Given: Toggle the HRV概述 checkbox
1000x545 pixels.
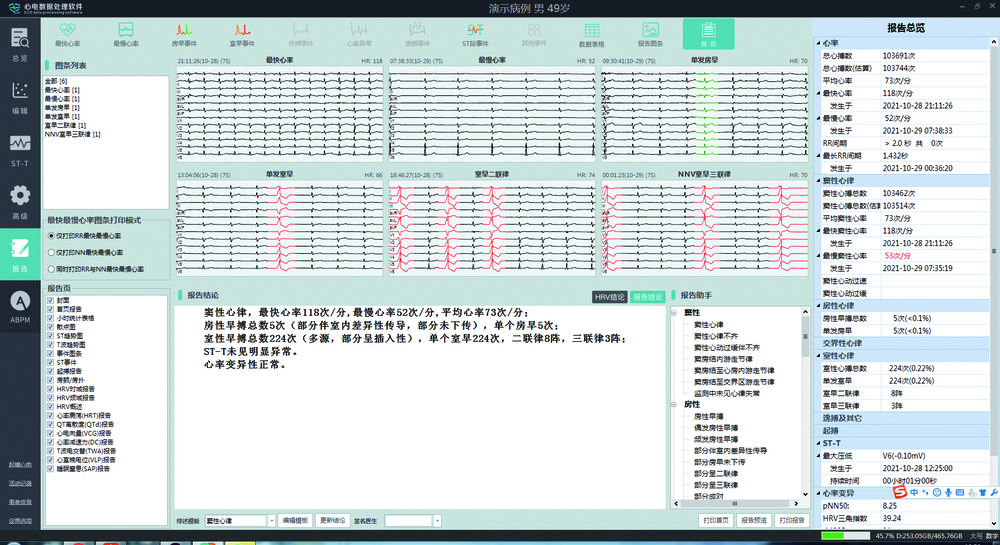Looking at the screenshot, I should pos(51,407).
